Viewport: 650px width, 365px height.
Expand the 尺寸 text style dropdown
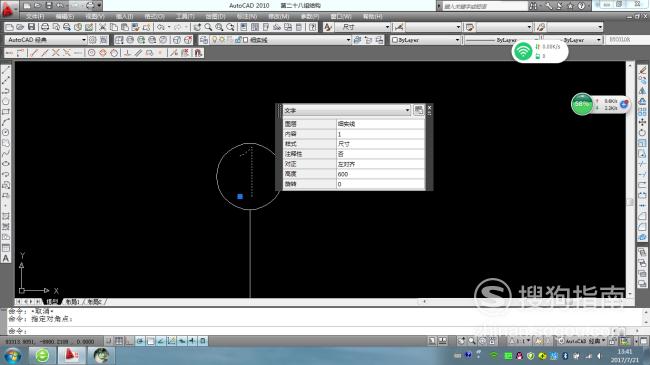[x=387, y=27]
